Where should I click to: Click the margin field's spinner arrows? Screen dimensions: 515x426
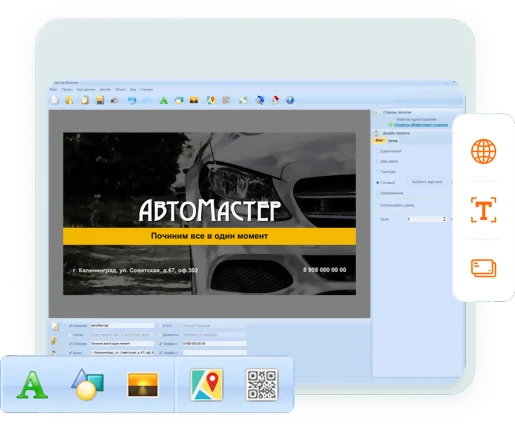point(444,219)
